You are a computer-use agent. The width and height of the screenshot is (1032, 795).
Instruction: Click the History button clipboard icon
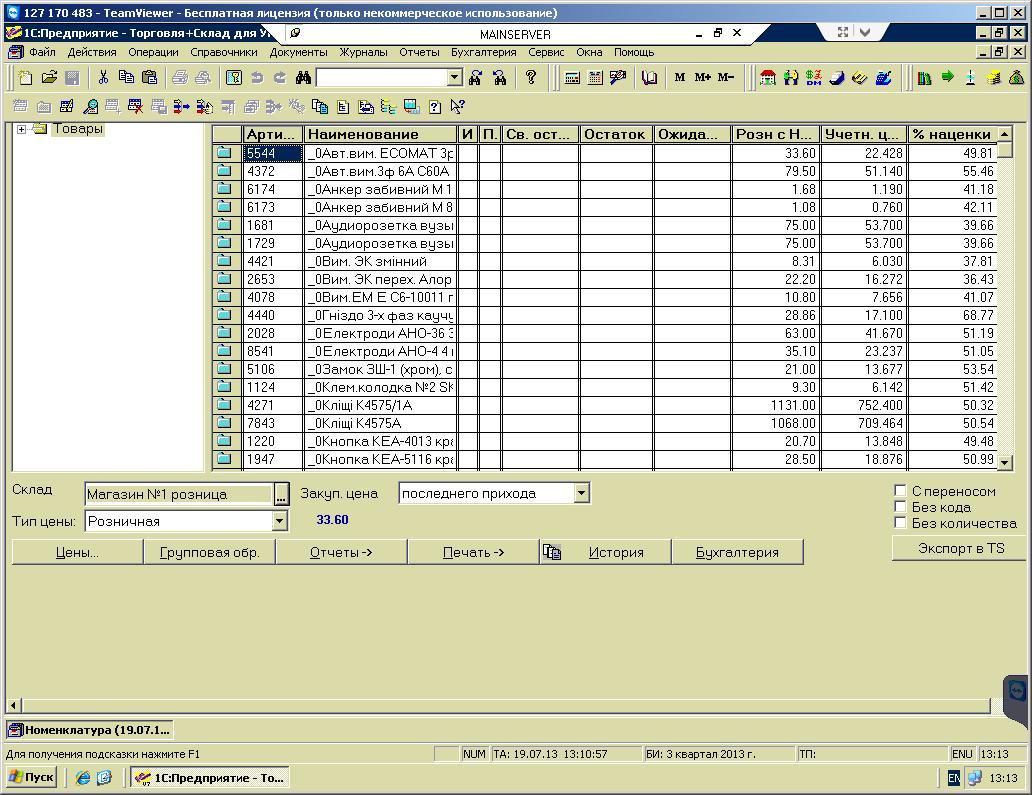click(x=552, y=552)
